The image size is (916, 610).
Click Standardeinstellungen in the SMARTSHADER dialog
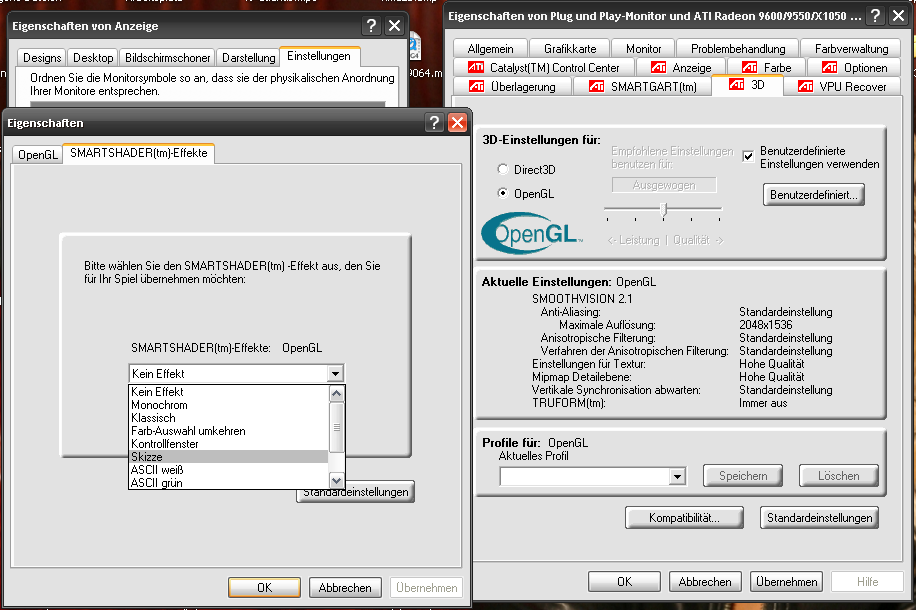(356, 492)
